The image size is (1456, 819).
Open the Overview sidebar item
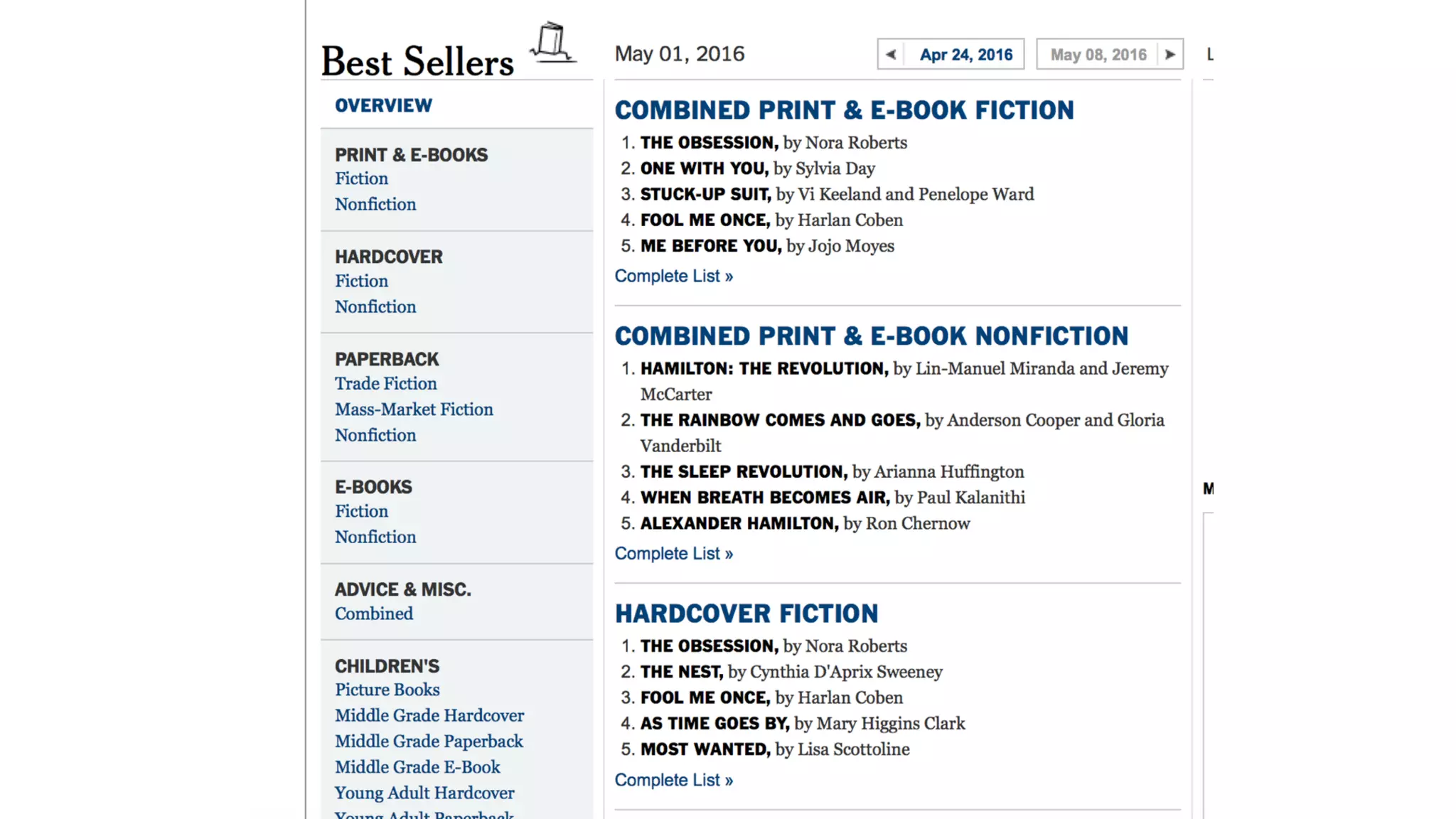click(383, 106)
